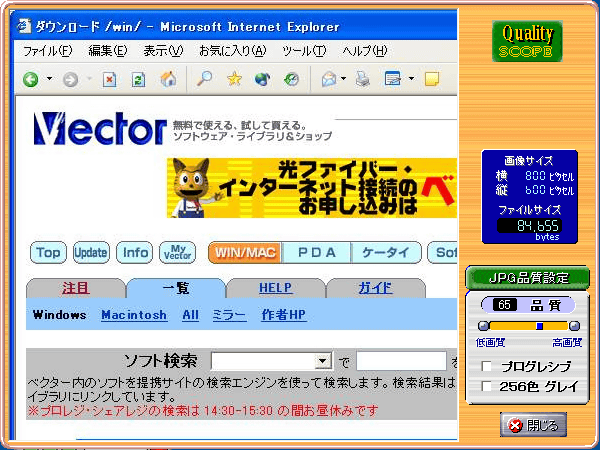This screenshot has height=450, width=600.
Task: Click the JPG品質設定 header button
Action: point(528,278)
